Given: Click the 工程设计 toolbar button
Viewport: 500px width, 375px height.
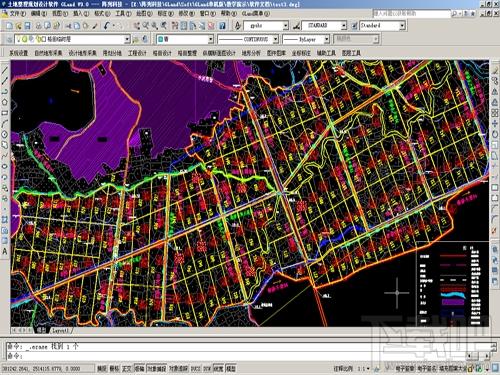Looking at the screenshot, I should [137, 53].
